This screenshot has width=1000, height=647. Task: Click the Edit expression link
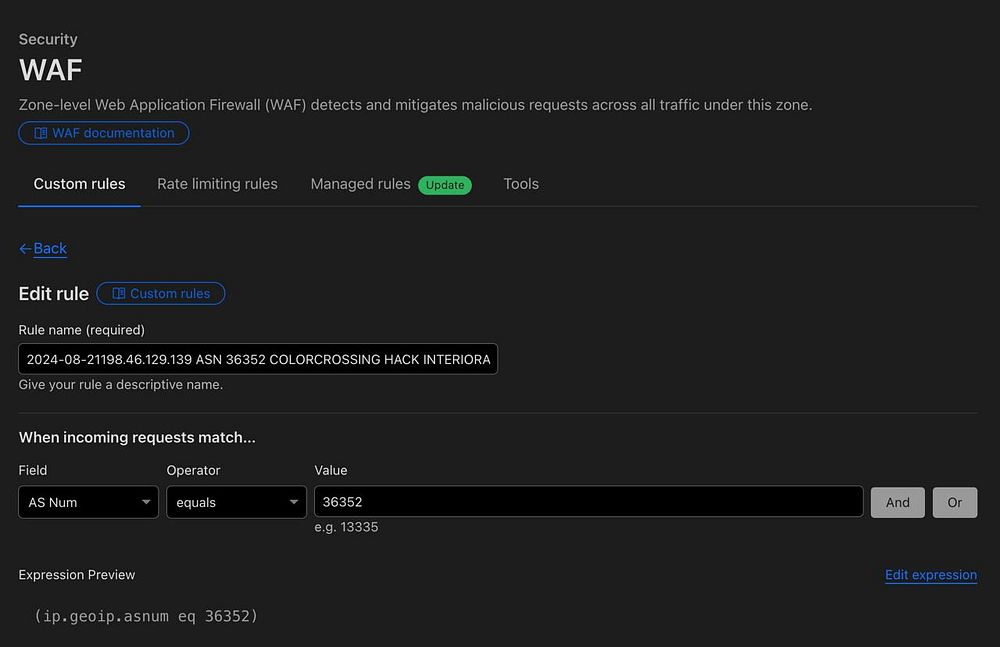(930, 575)
